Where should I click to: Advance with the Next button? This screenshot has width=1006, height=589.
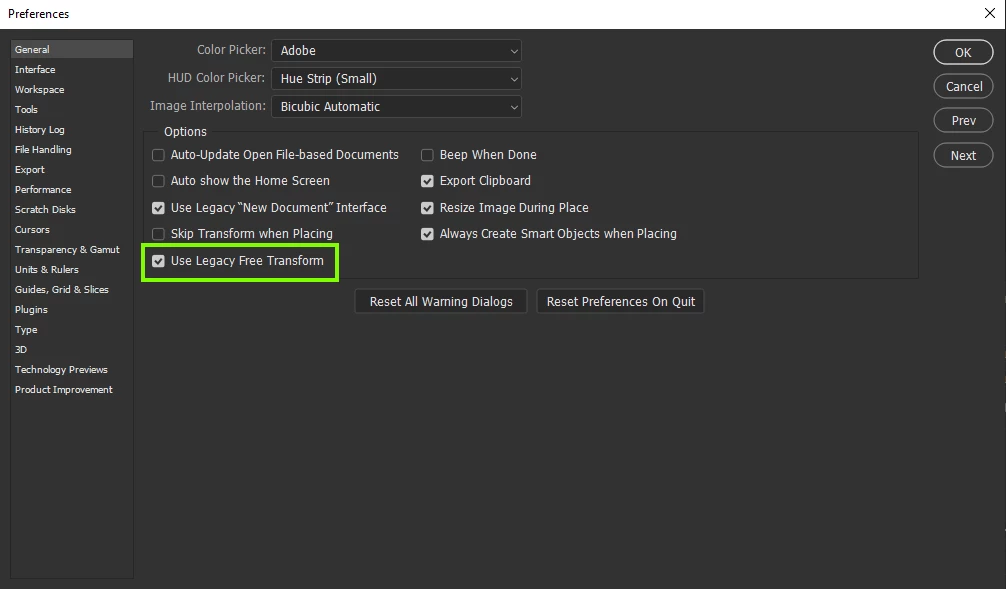[x=963, y=155]
